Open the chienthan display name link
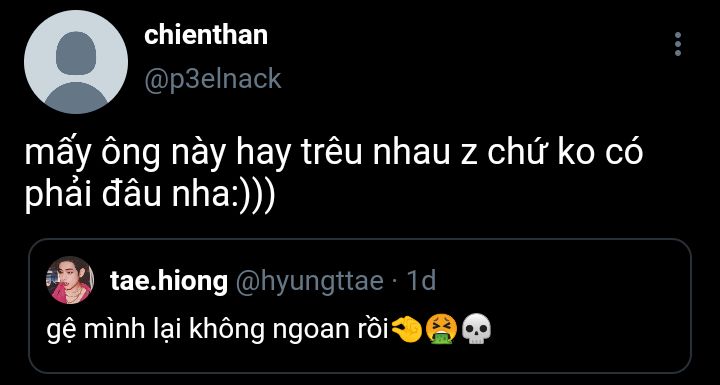The width and height of the screenshot is (720, 385). (x=206, y=35)
